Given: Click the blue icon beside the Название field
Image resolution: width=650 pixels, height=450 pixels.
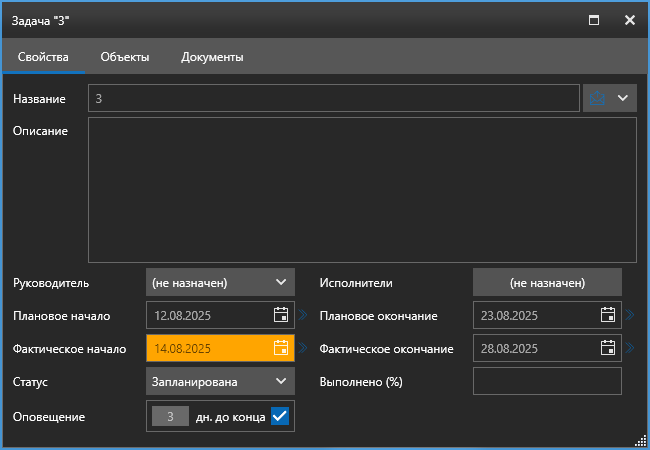Looking at the screenshot, I should tap(598, 98).
